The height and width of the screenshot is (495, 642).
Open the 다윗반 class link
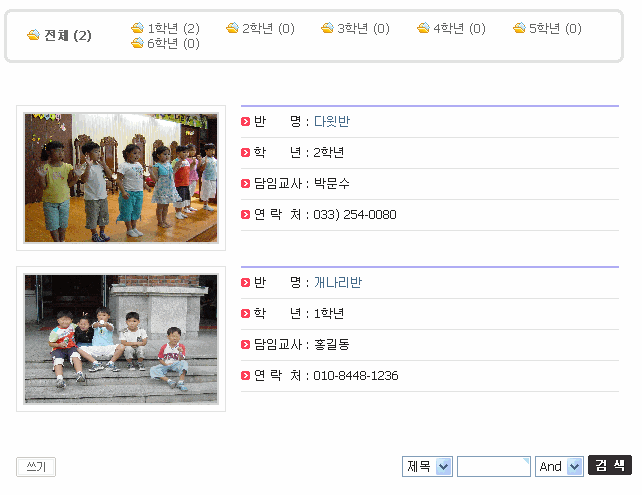click(332, 121)
